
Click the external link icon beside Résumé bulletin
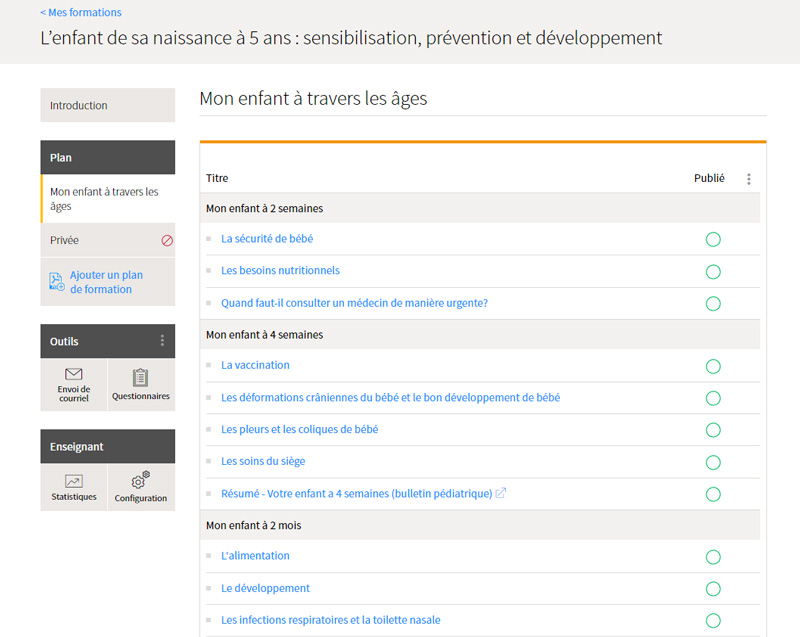coord(501,493)
